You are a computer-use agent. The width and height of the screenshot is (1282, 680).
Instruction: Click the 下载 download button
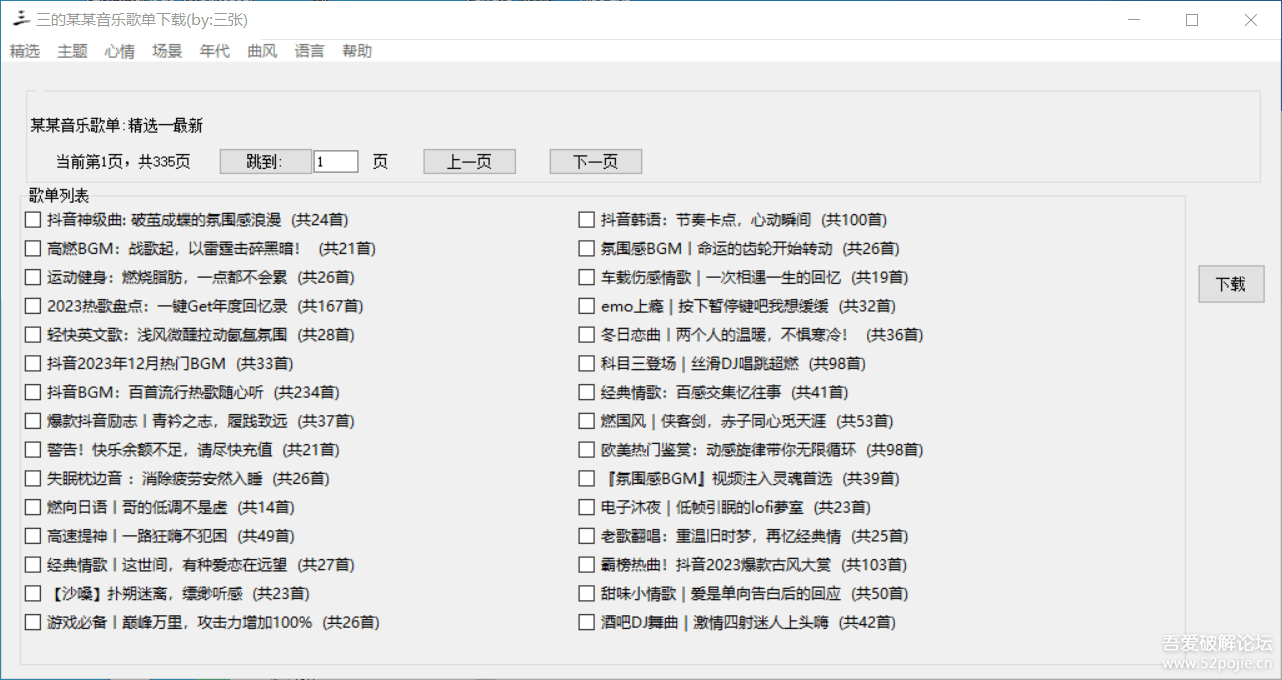pyautogui.click(x=1231, y=284)
